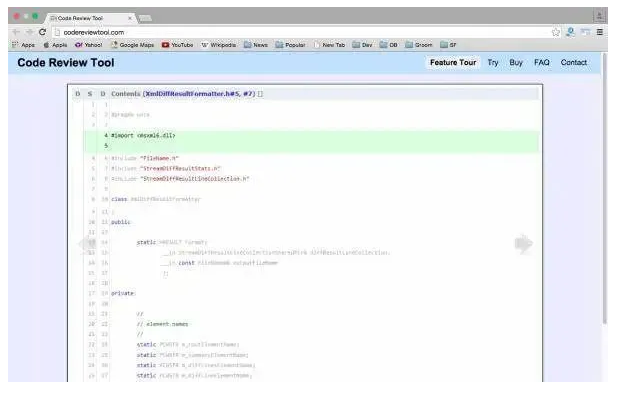The width and height of the screenshot is (617, 395).
Task: Click the browser back arrow
Action: (16, 32)
